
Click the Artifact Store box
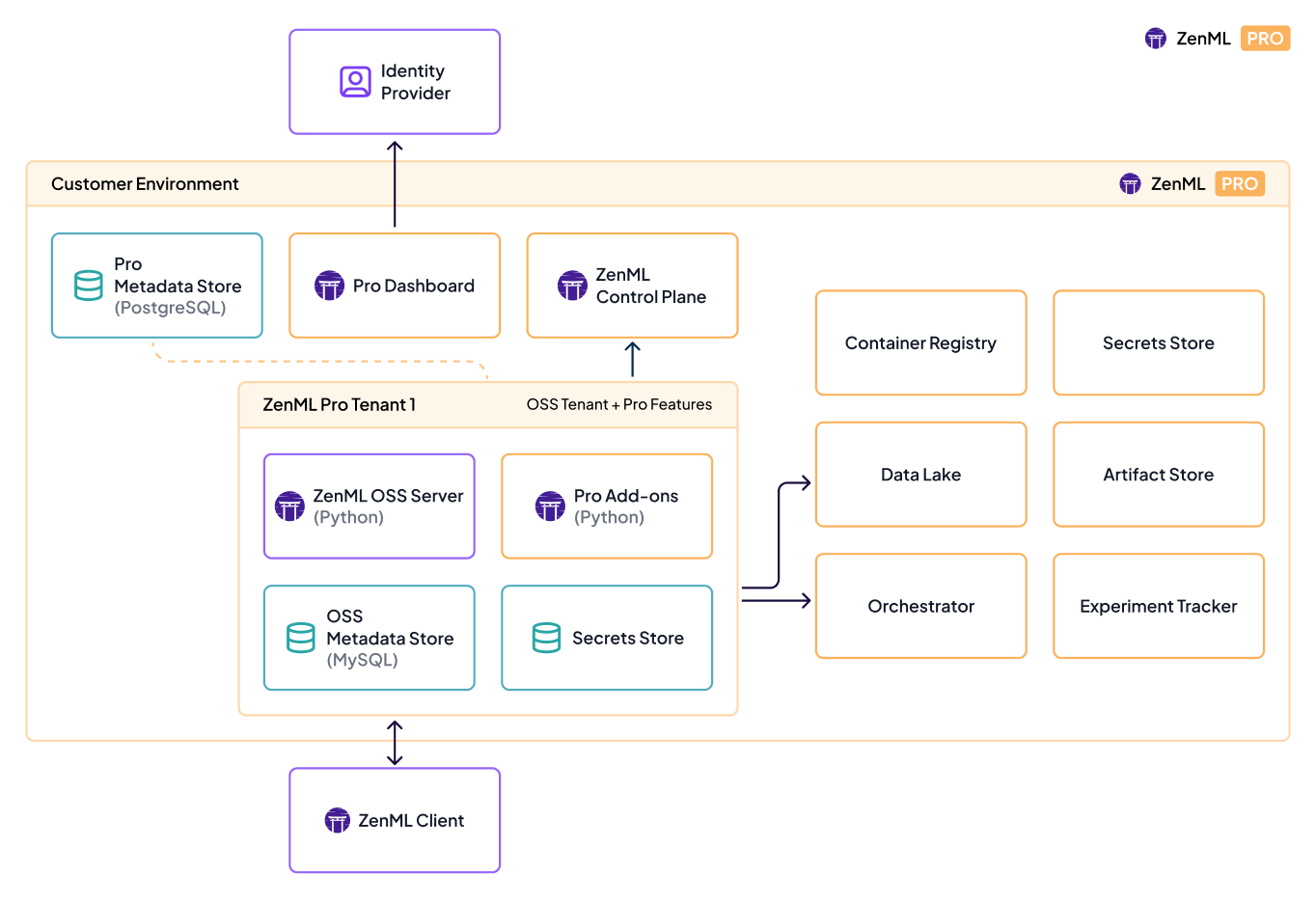1158,474
